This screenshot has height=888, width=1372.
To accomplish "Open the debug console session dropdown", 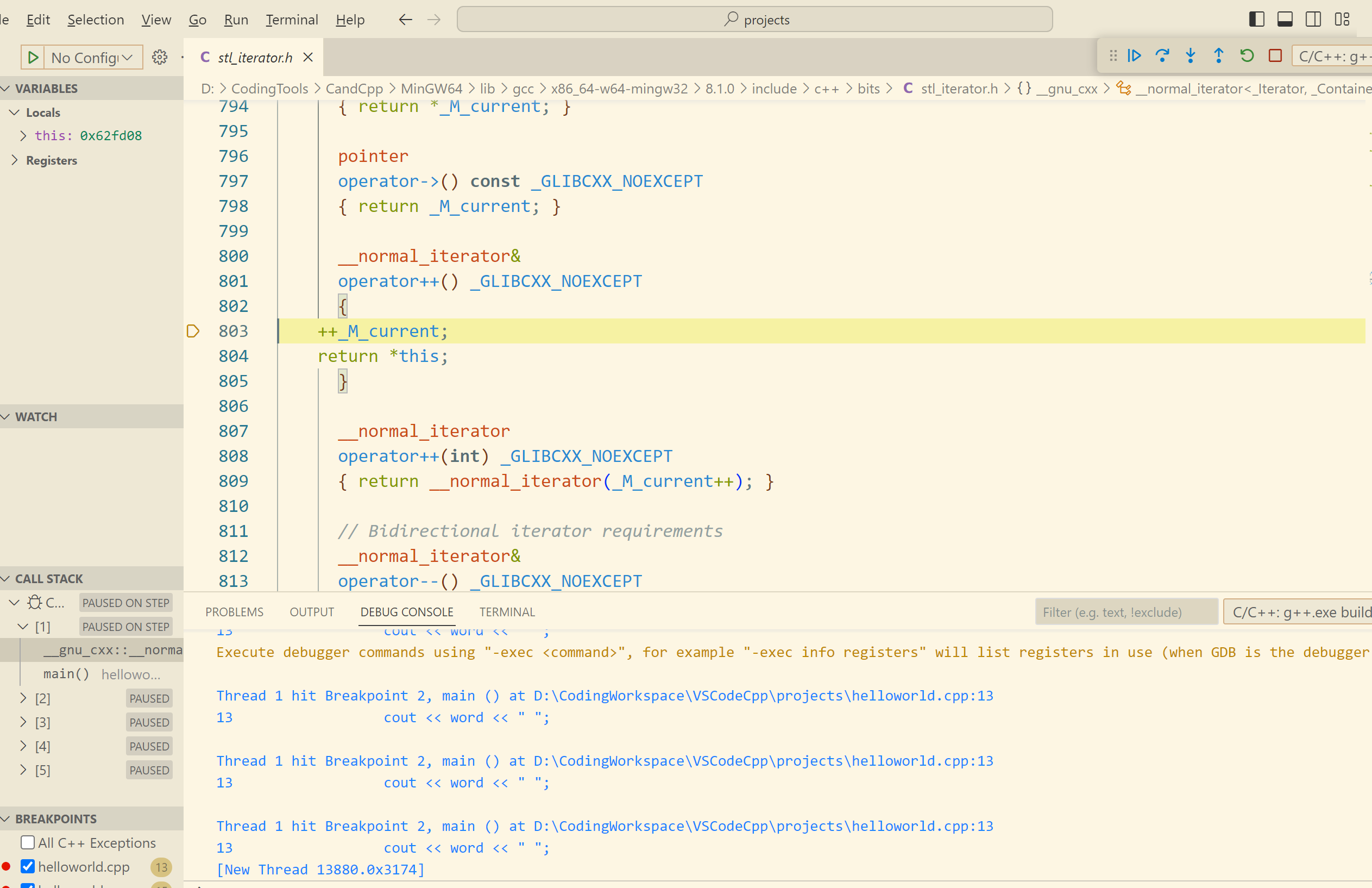I will point(1298,612).
